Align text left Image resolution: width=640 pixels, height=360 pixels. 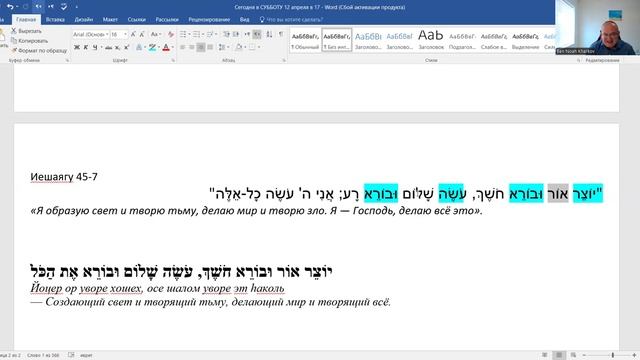click(x=182, y=47)
